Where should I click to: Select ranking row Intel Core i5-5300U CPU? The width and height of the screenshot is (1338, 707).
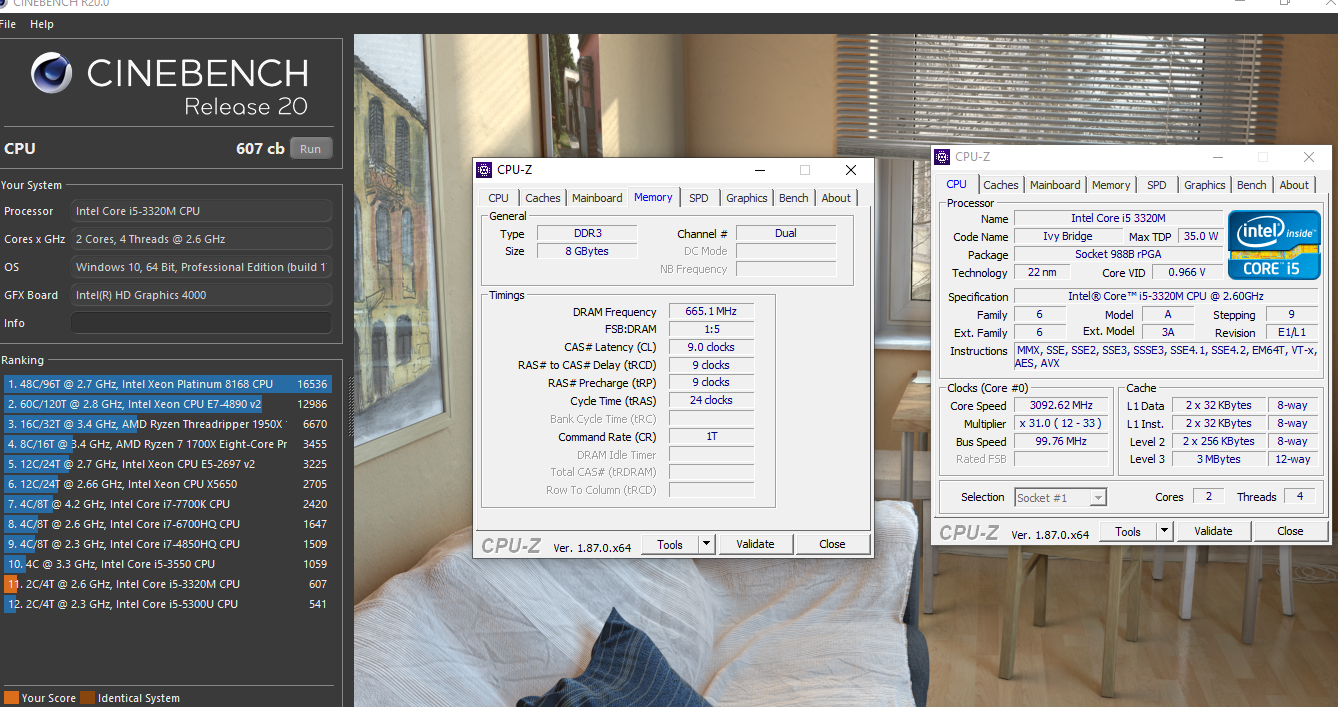[x=168, y=604]
